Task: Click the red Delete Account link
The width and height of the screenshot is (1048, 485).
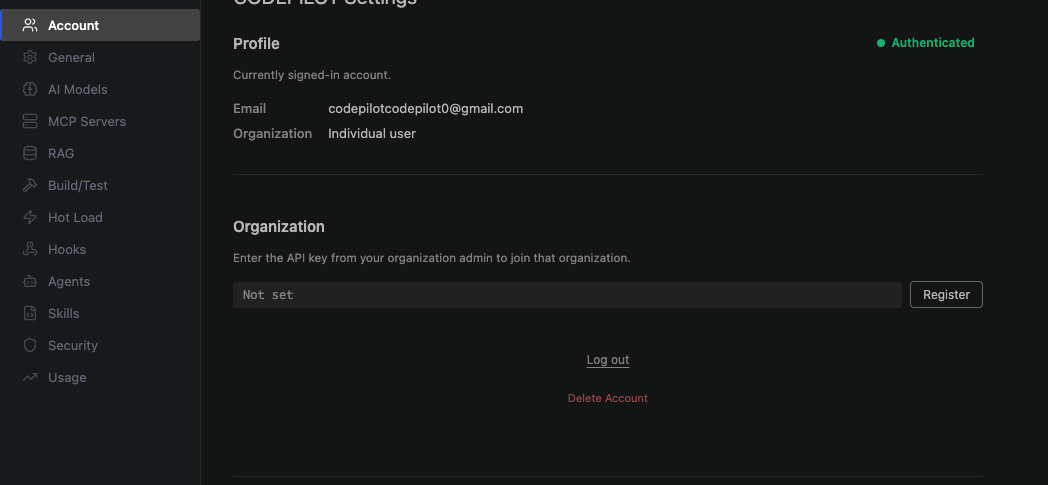Action: 608,398
